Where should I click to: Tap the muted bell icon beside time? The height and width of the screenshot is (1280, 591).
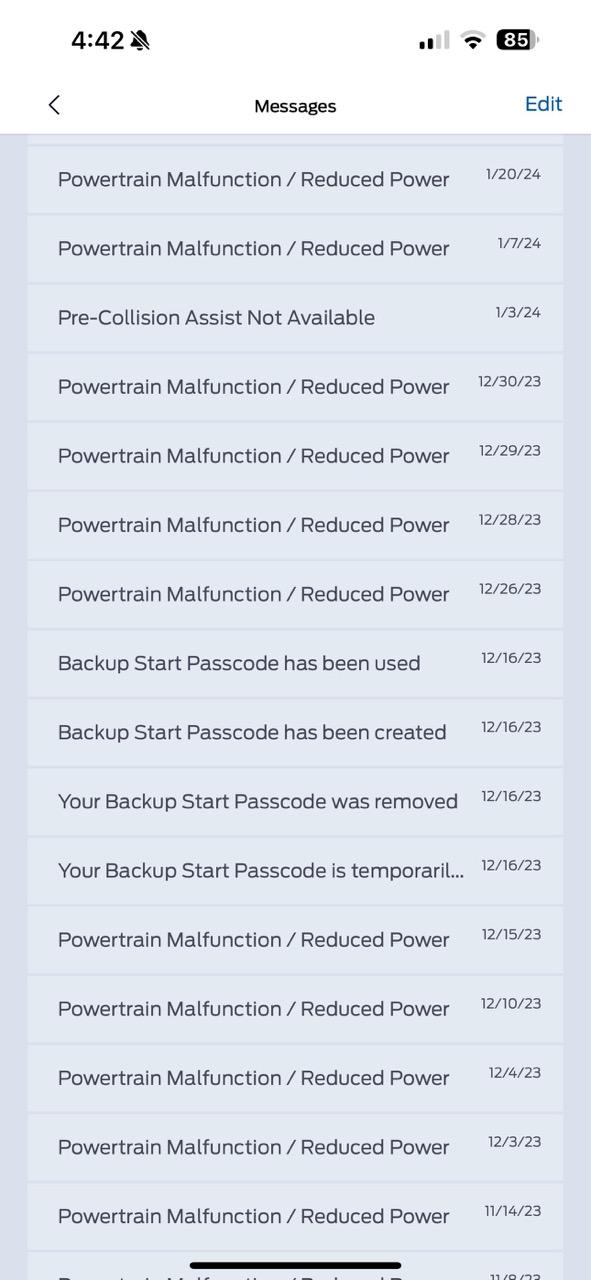tap(139, 41)
